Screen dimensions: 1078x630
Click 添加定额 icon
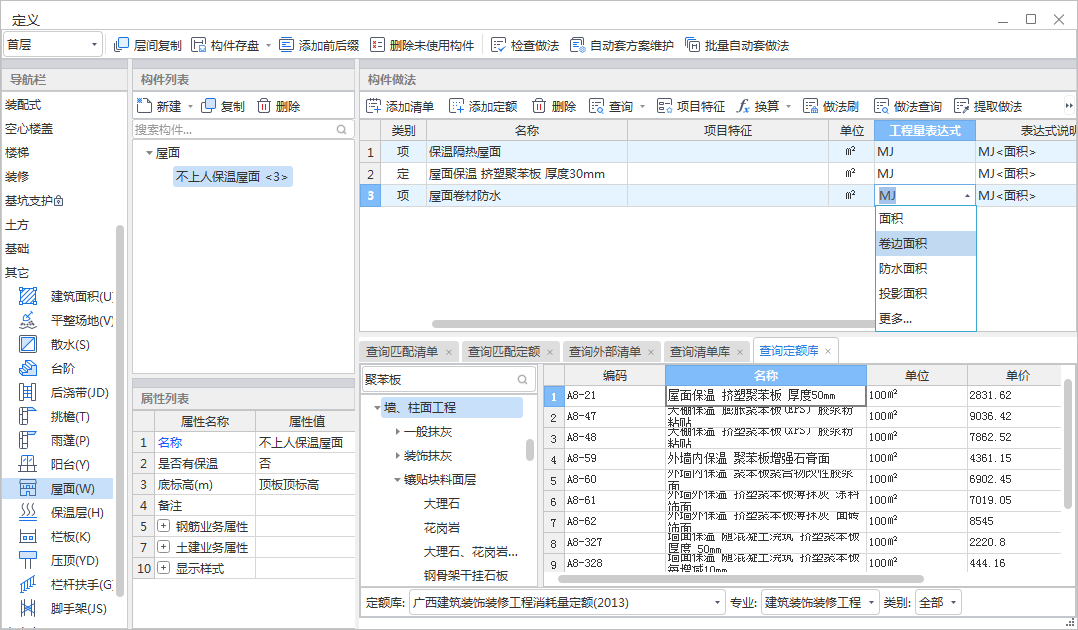pyautogui.click(x=456, y=106)
